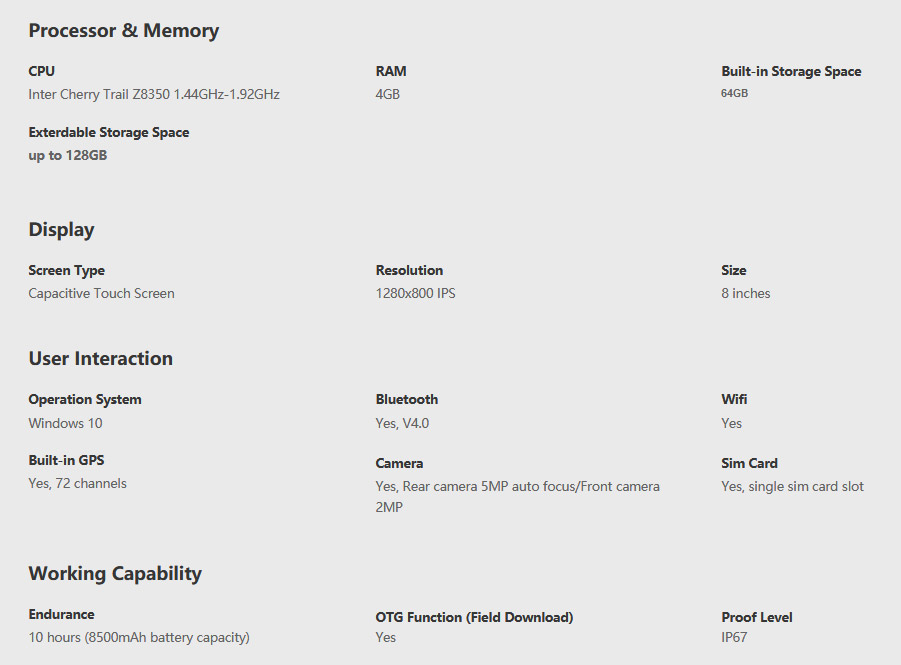Click the Built-in Storage Space label
Viewport: 901px width, 665px height.
[791, 71]
